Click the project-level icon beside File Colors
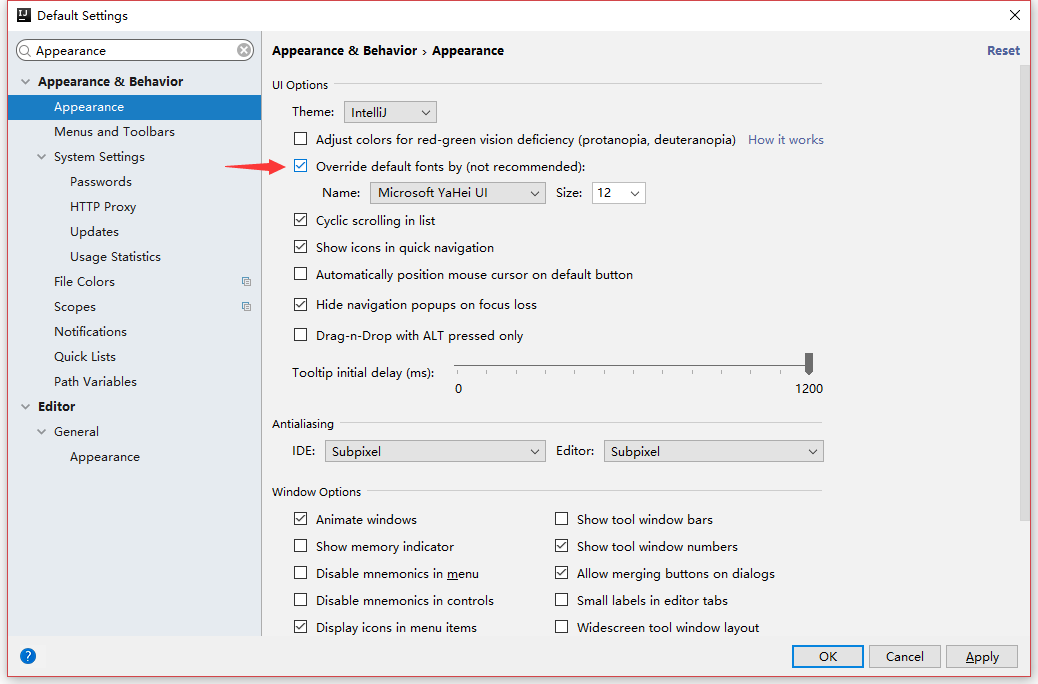The height and width of the screenshot is (684, 1038). tap(246, 282)
